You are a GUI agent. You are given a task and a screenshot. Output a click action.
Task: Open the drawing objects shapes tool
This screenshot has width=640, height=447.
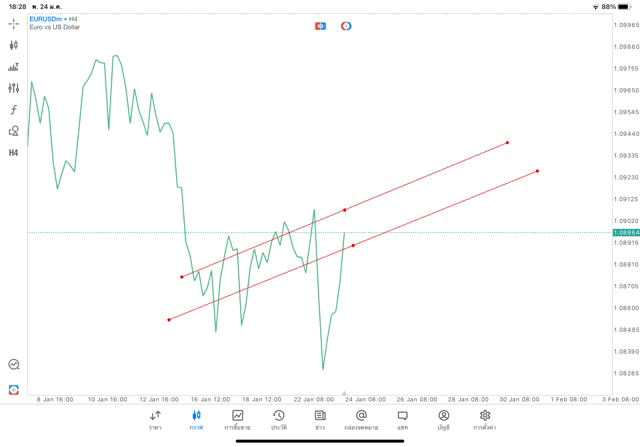coord(14,131)
